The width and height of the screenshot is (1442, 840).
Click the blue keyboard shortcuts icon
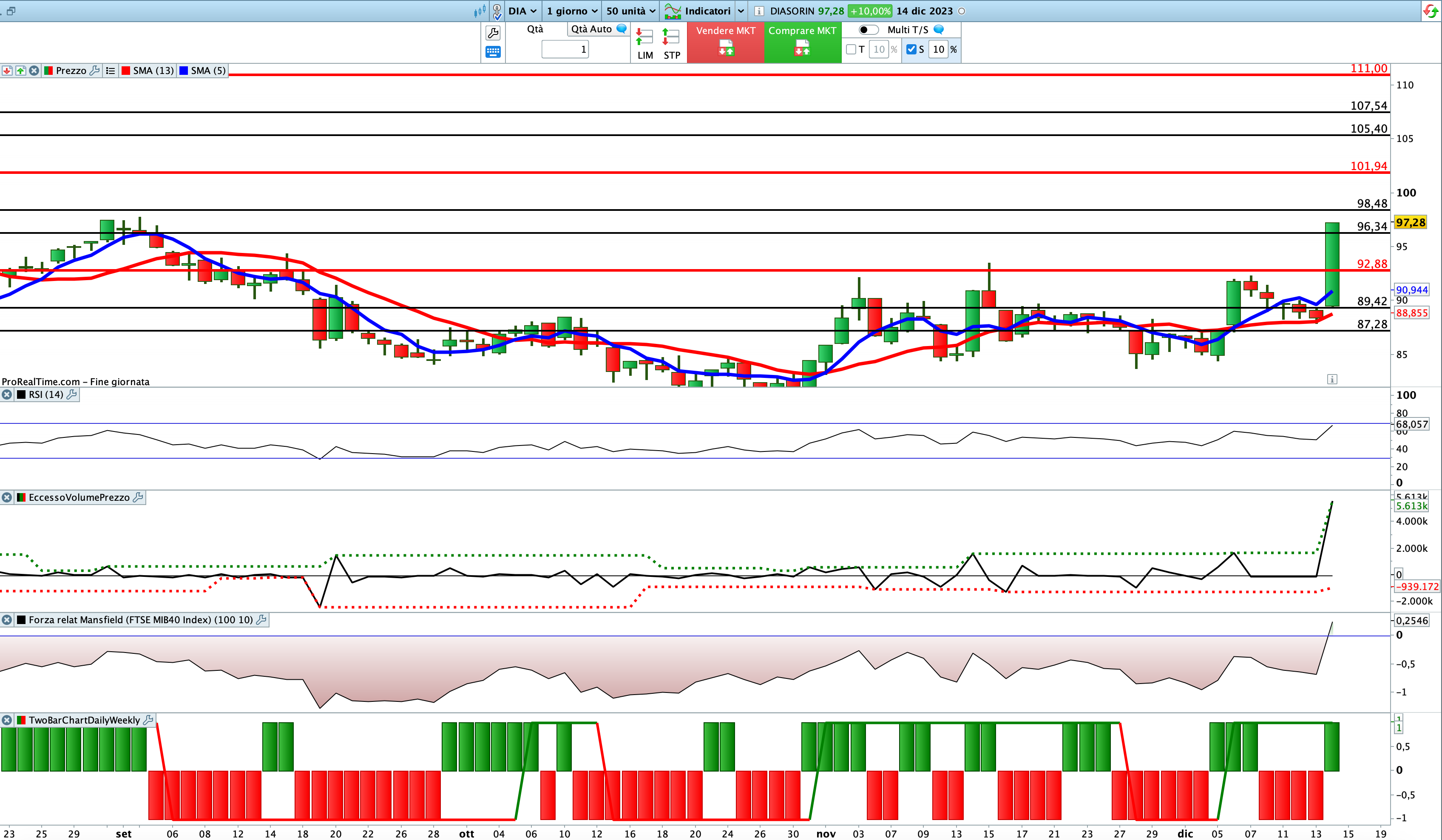click(493, 52)
